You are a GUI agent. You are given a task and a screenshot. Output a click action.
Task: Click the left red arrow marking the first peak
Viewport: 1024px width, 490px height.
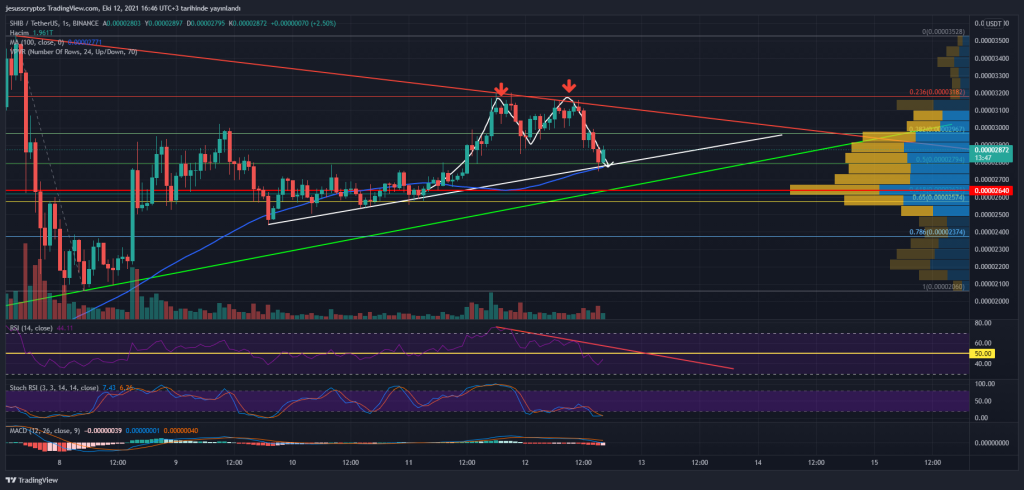click(x=499, y=92)
